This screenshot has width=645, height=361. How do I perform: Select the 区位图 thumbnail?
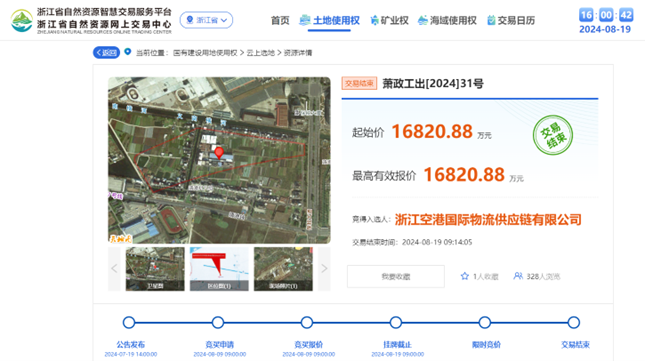coord(219,269)
